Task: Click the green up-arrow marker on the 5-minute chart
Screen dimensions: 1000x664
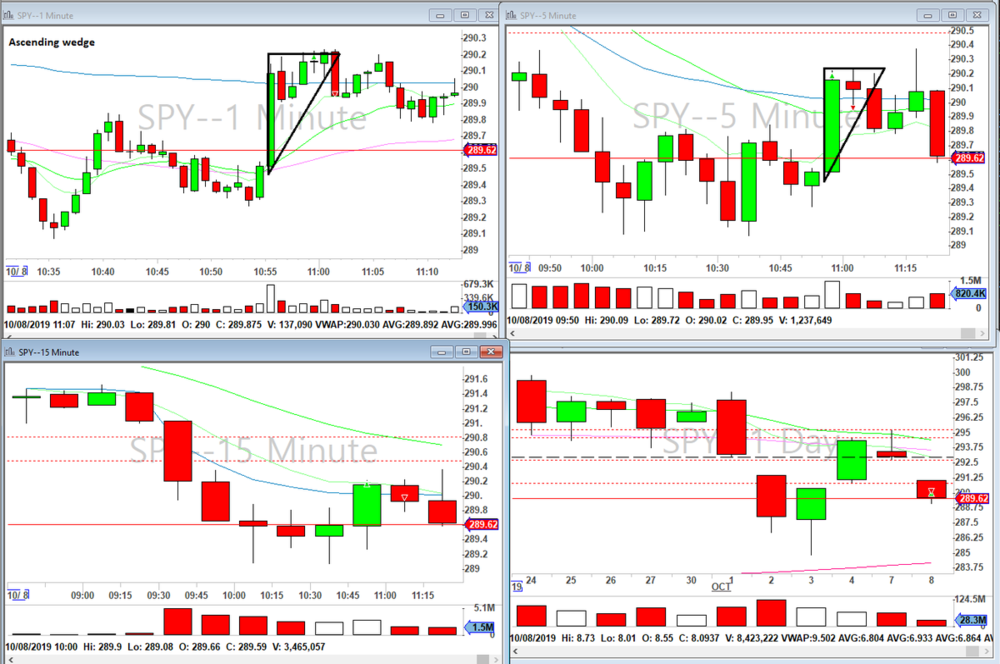Action: pyautogui.click(x=832, y=74)
